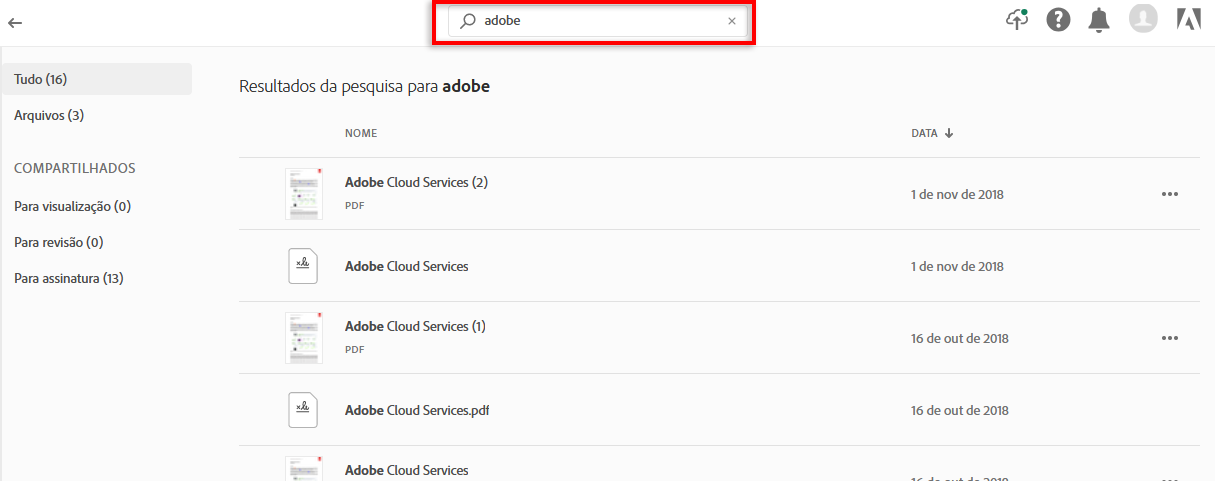Open the Adobe Cloud Services.pdf file link
Viewport: 1215px width, 481px height.
point(417,410)
